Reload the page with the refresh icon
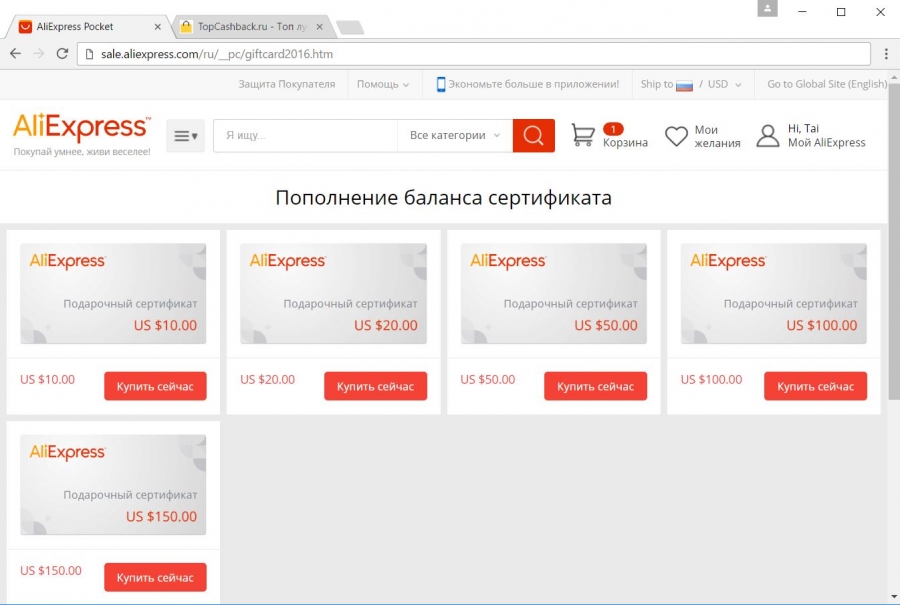Screen dimensions: 900x605 [62, 54]
